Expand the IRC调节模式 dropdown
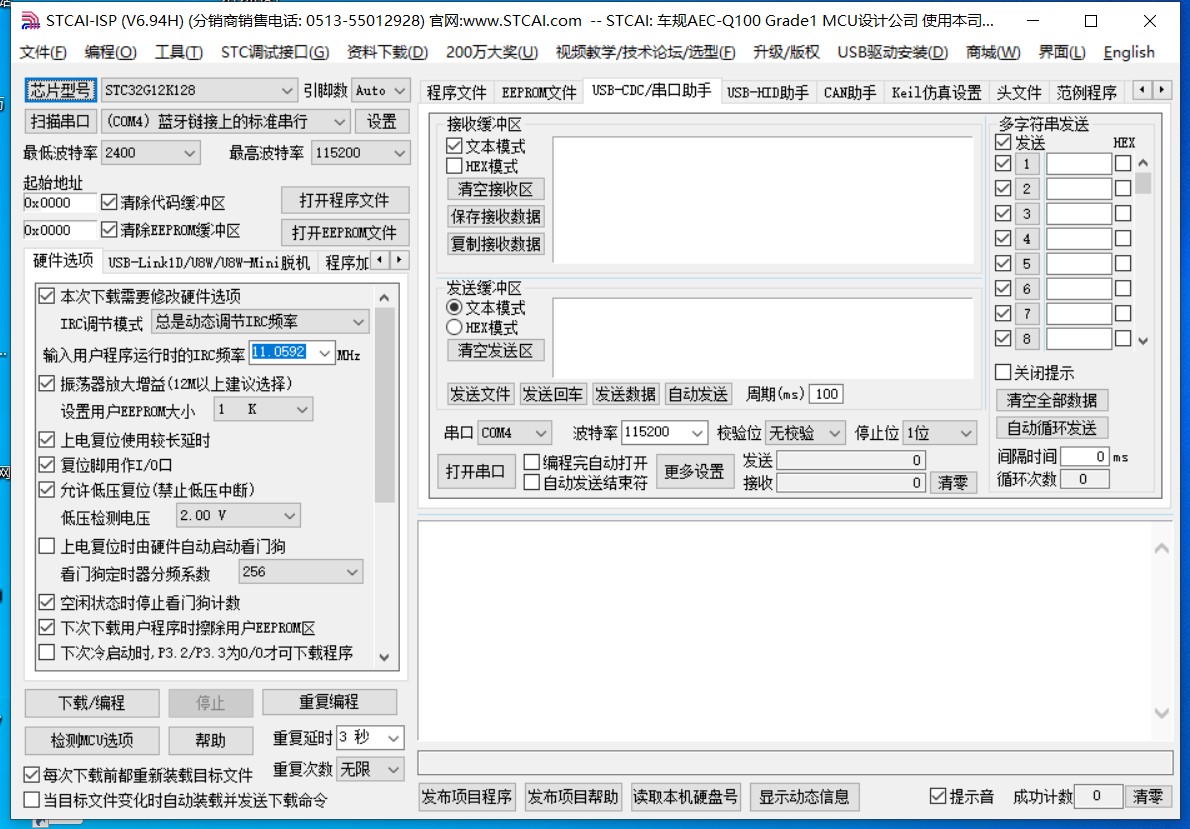1190x829 pixels. (x=260, y=322)
